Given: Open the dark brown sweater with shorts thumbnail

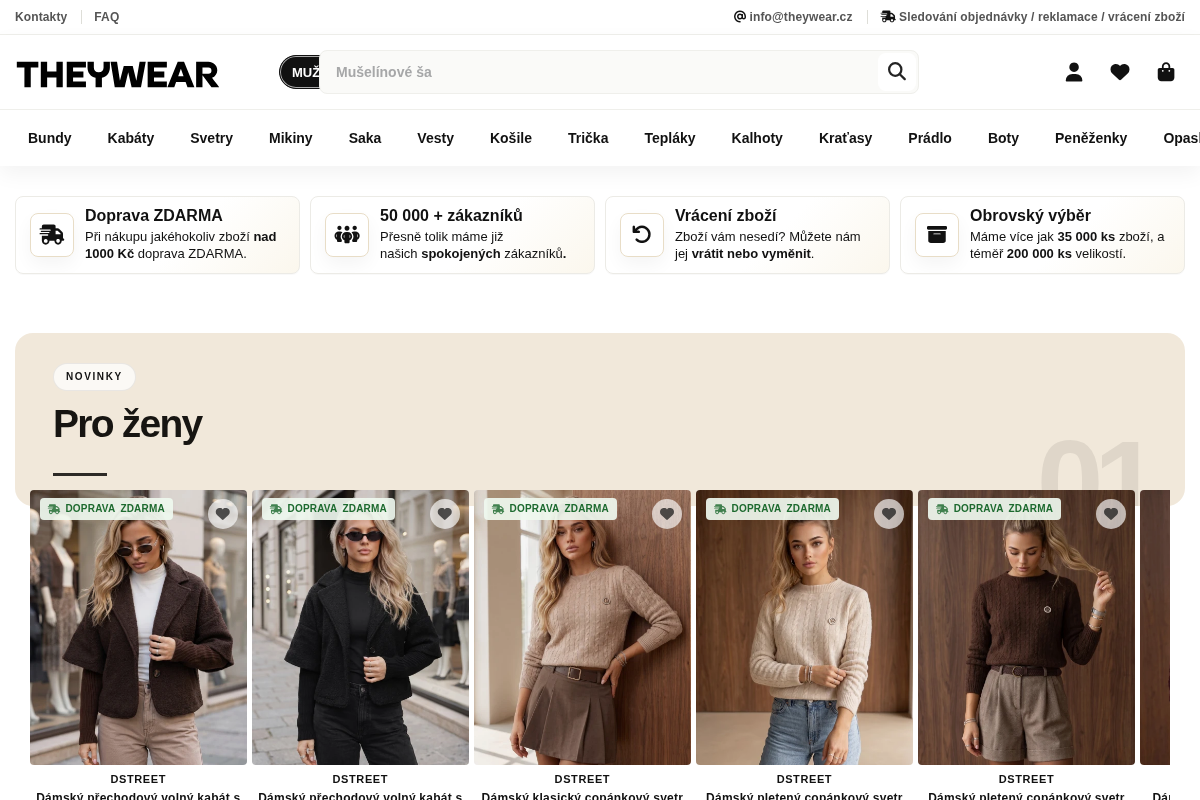Looking at the screenshot, I should (1026, 627).
